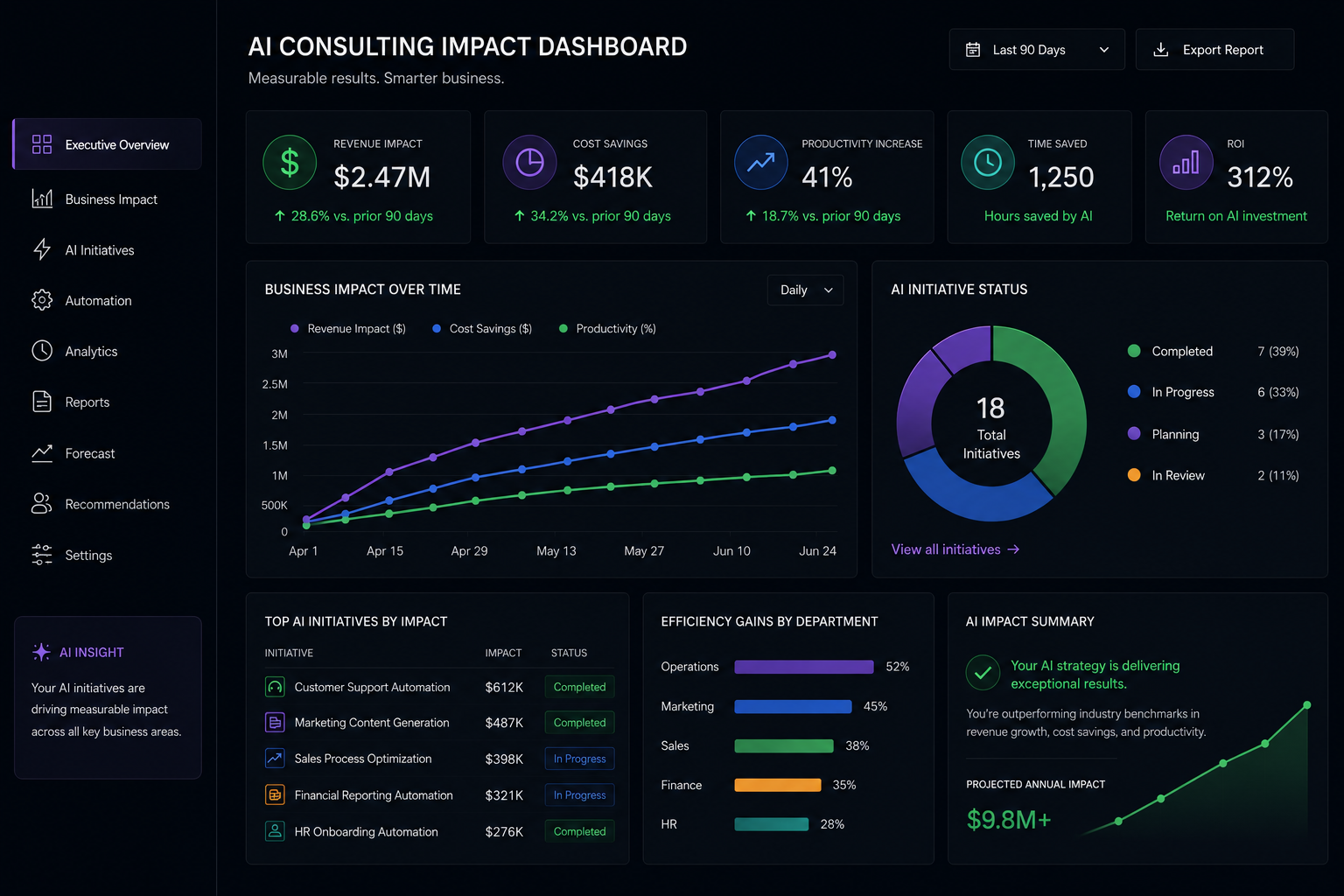Click the Settings sliders icon

(42, 555)
